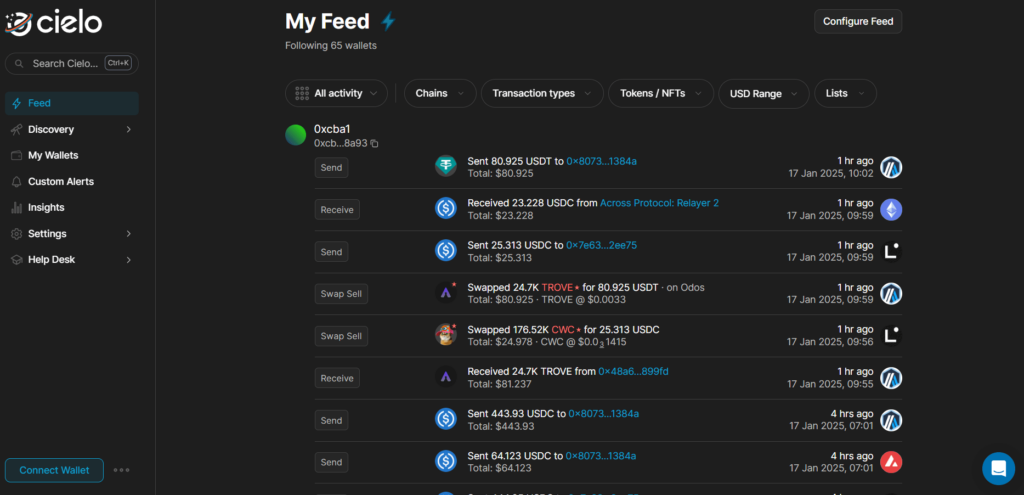Viewport: 1024px width, 495px height.
Task: Open the Across Protocol: Relayer 2 link
Action: (659, 203)
